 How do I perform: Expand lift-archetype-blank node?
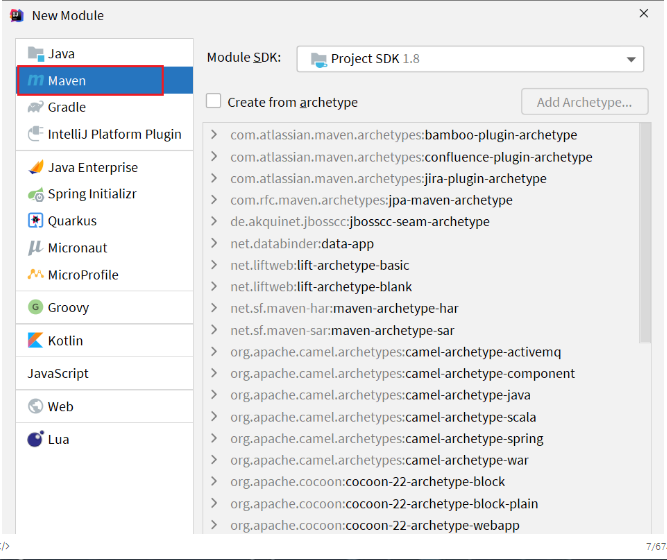coord(214,286)
